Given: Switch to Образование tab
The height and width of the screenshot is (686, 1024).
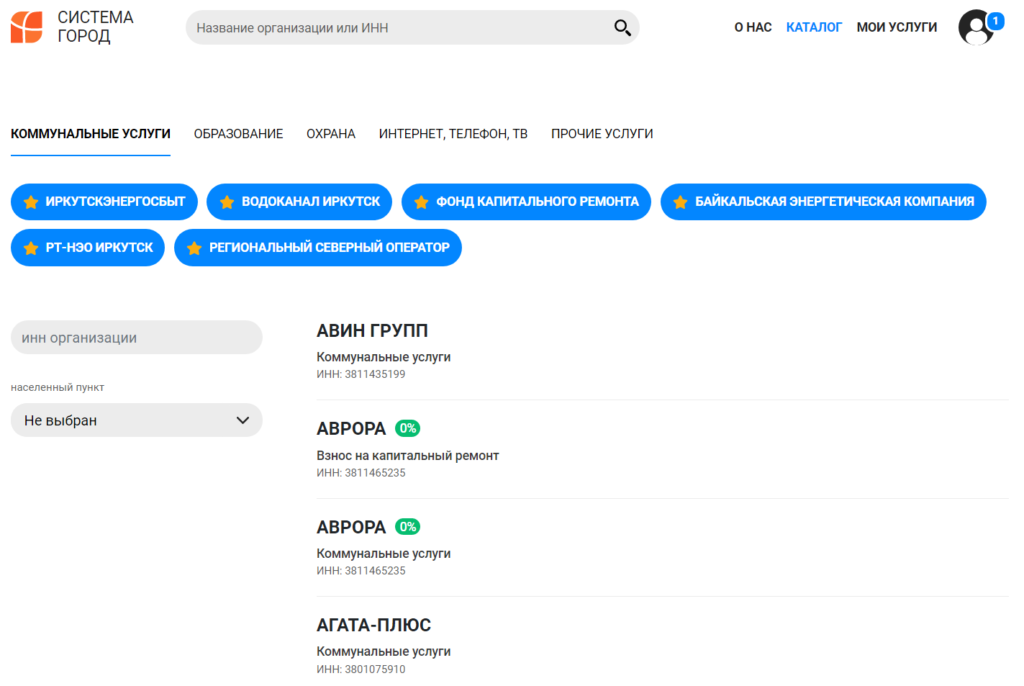Looking at the screenshot, I should click(x=238, y=134).
